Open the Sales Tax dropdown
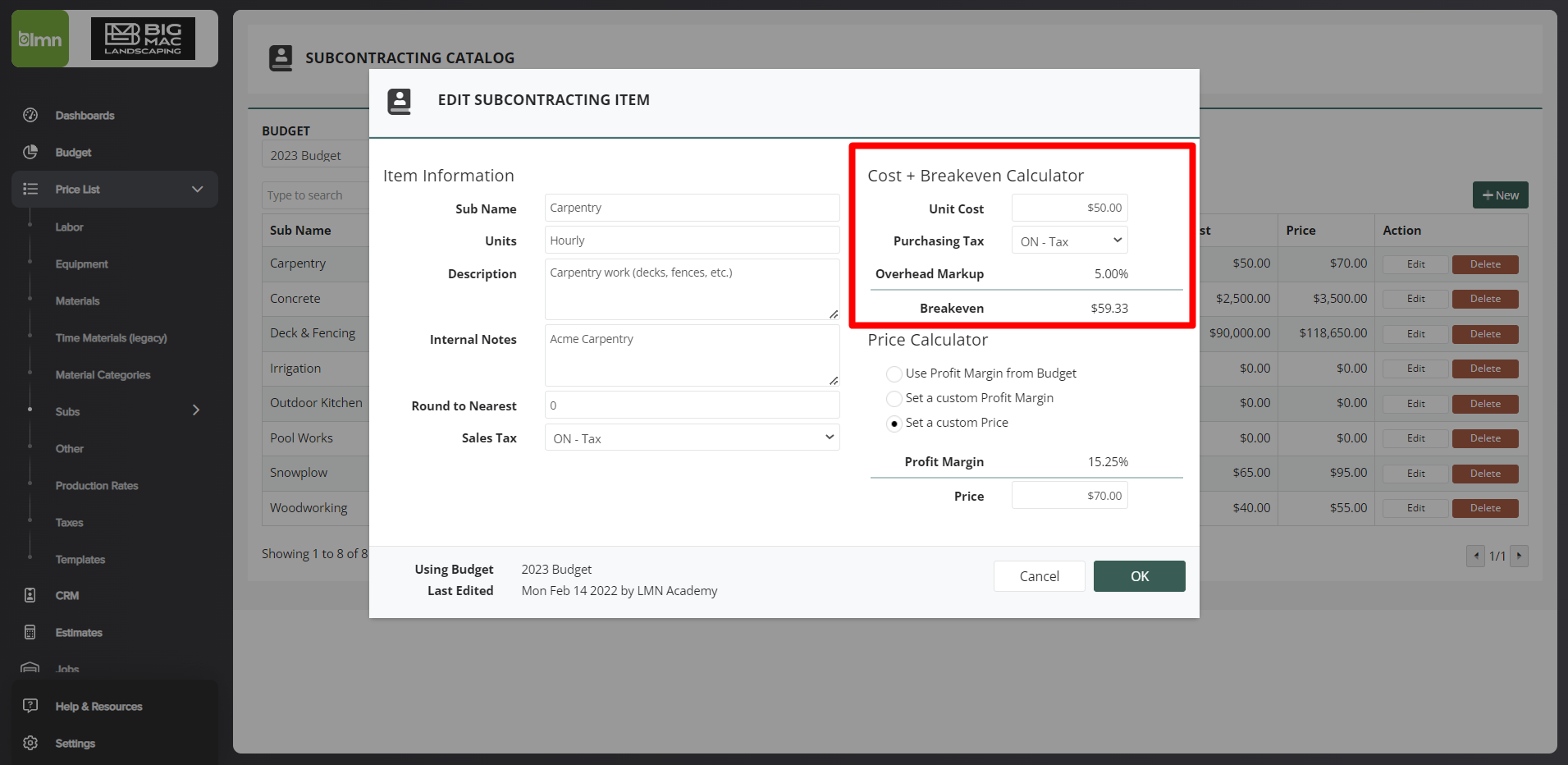The height and width of the screenshot is (765, 1568). [x=692, y=437]
